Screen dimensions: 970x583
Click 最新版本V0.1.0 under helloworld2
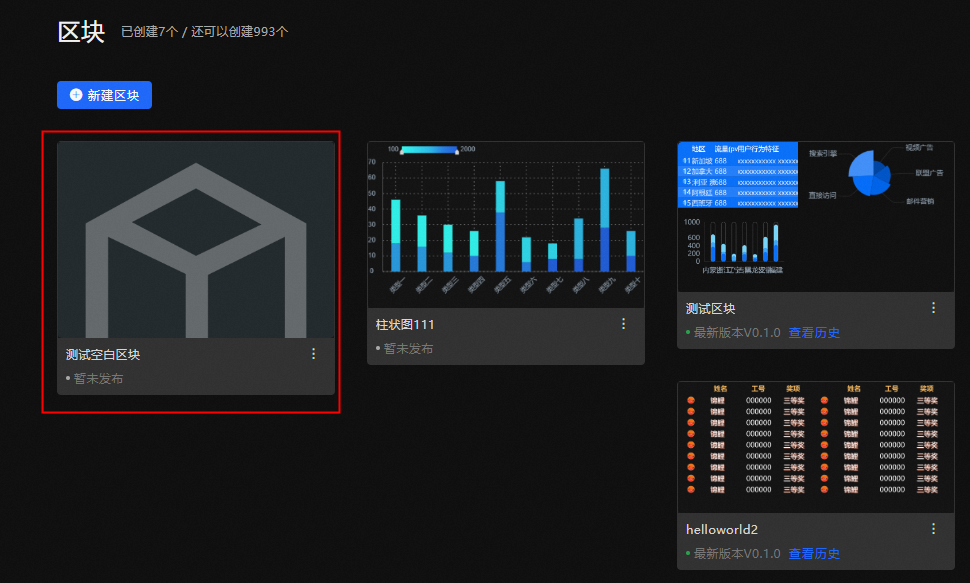coord(737,554)
